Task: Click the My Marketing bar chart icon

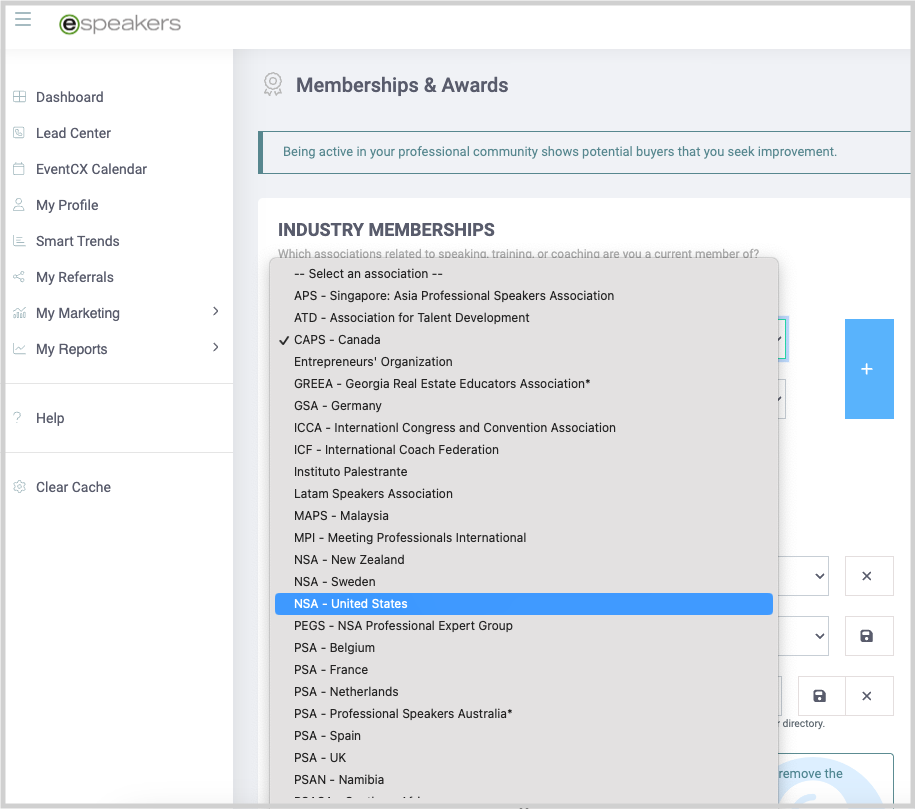Action: click(19, 313)
